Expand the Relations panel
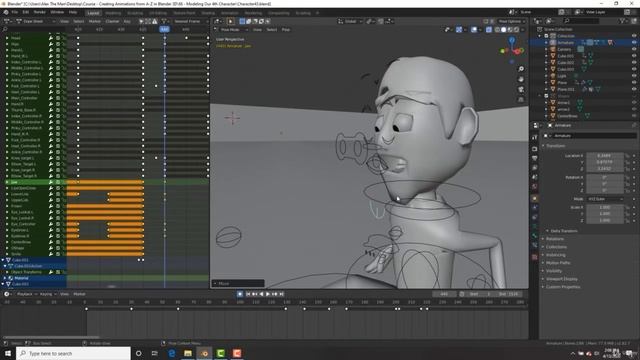This screenshot has height=360, width=640. (x=555, y=239)
